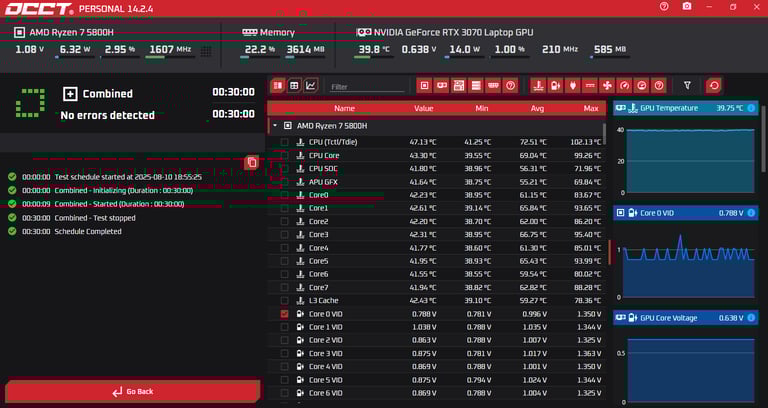Viewport: 768px width, 408px height.
Task: Copy the test log with the clipboard icon
Action: (252, 162)
